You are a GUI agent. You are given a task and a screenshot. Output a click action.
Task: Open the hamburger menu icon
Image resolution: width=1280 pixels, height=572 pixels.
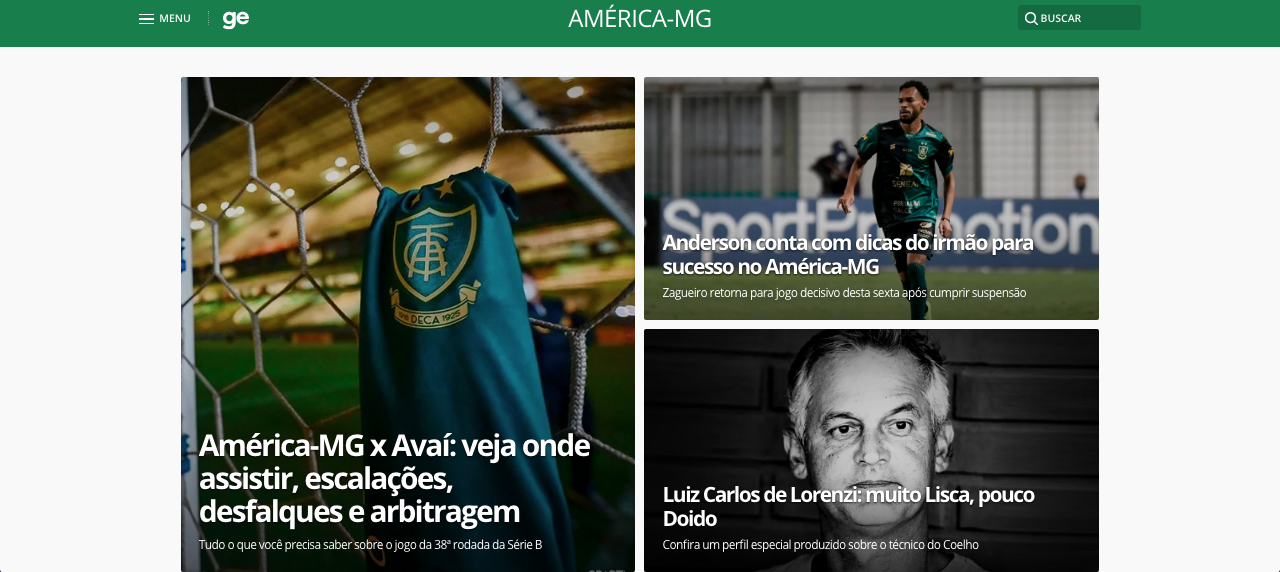(146, 19)
